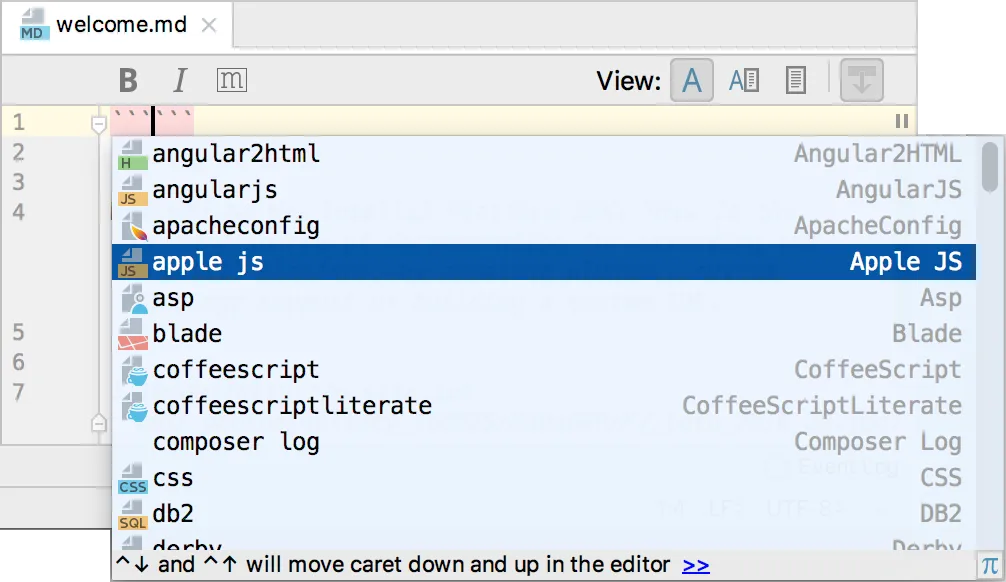Switch to preview-only view mode
Viewport: 1006px width, 582px height.
(x=796, y=81)
